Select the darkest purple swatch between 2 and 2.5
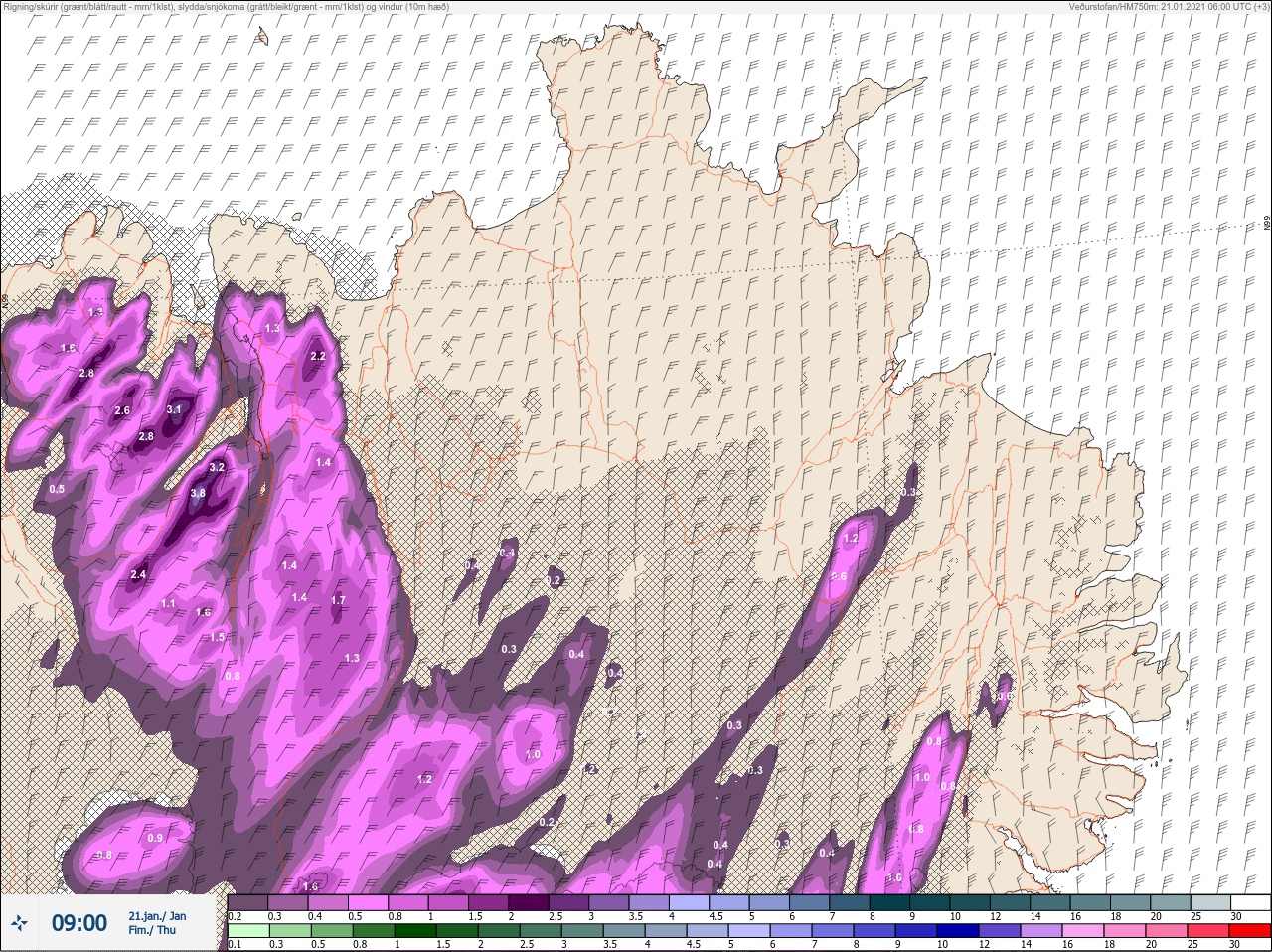 click(529, 903)
